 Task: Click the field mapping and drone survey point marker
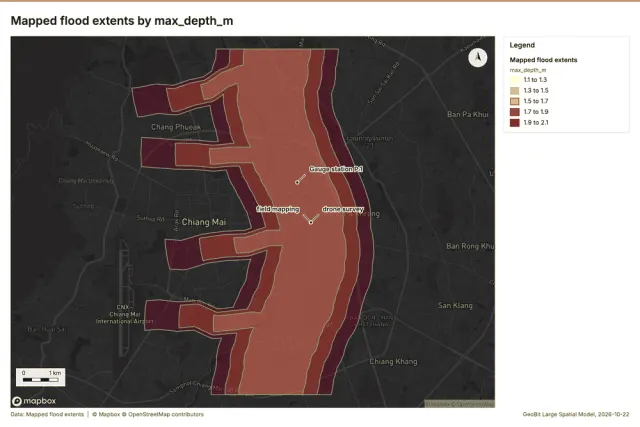[x=311, y=222]
